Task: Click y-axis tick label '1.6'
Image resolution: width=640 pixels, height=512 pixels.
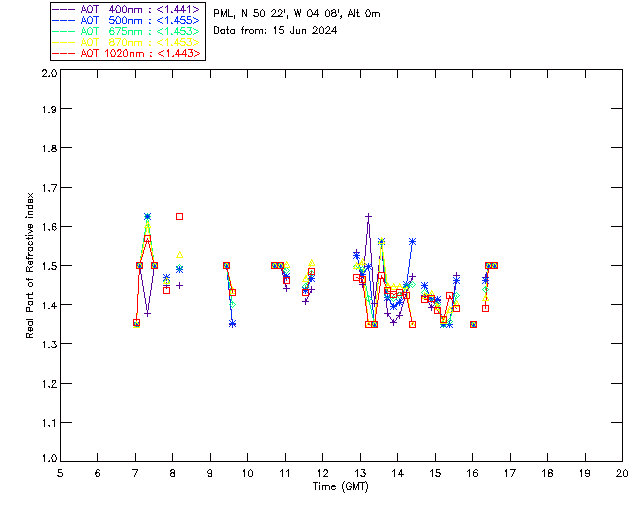Action: click(49, 227)
